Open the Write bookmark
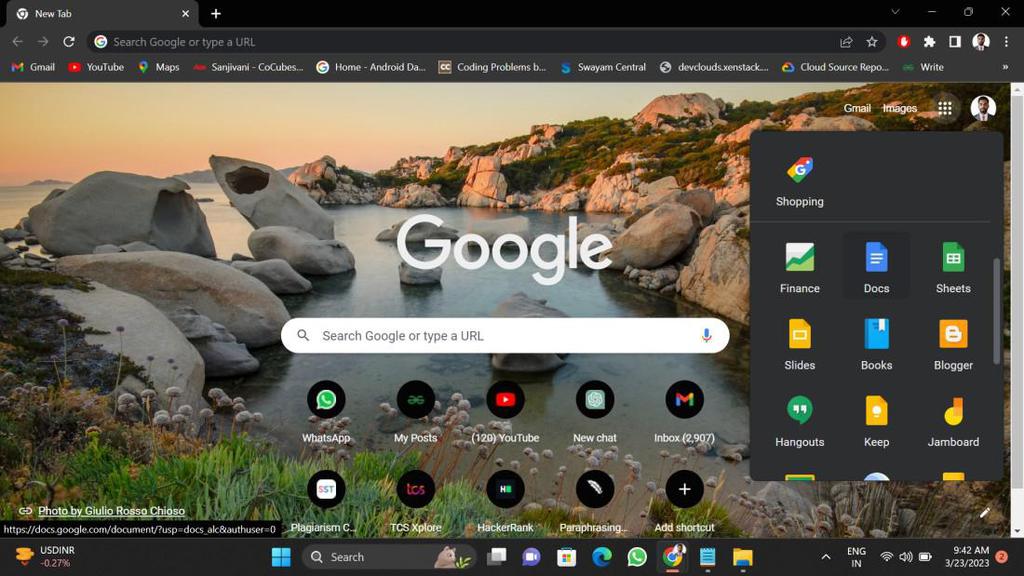1024x576 pixels. point(923,67)
